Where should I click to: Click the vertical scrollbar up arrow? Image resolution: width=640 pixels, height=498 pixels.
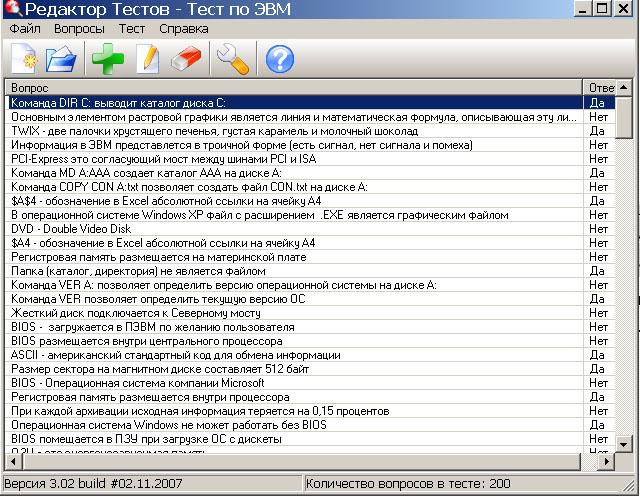pyautogui.click(x=624, y=87)
